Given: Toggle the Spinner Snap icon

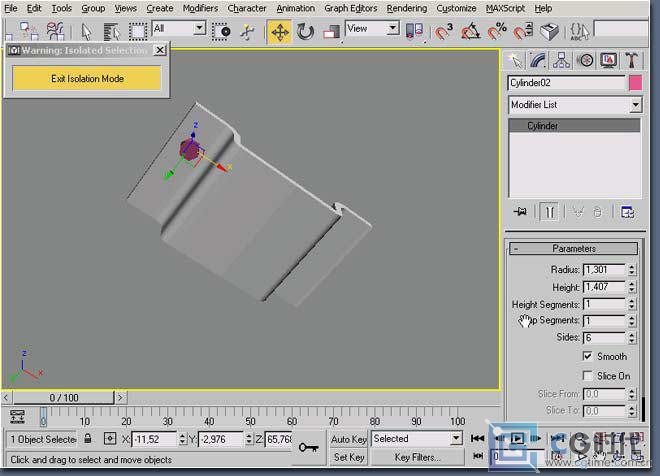Looking at the screenshot, I should 523,32.
